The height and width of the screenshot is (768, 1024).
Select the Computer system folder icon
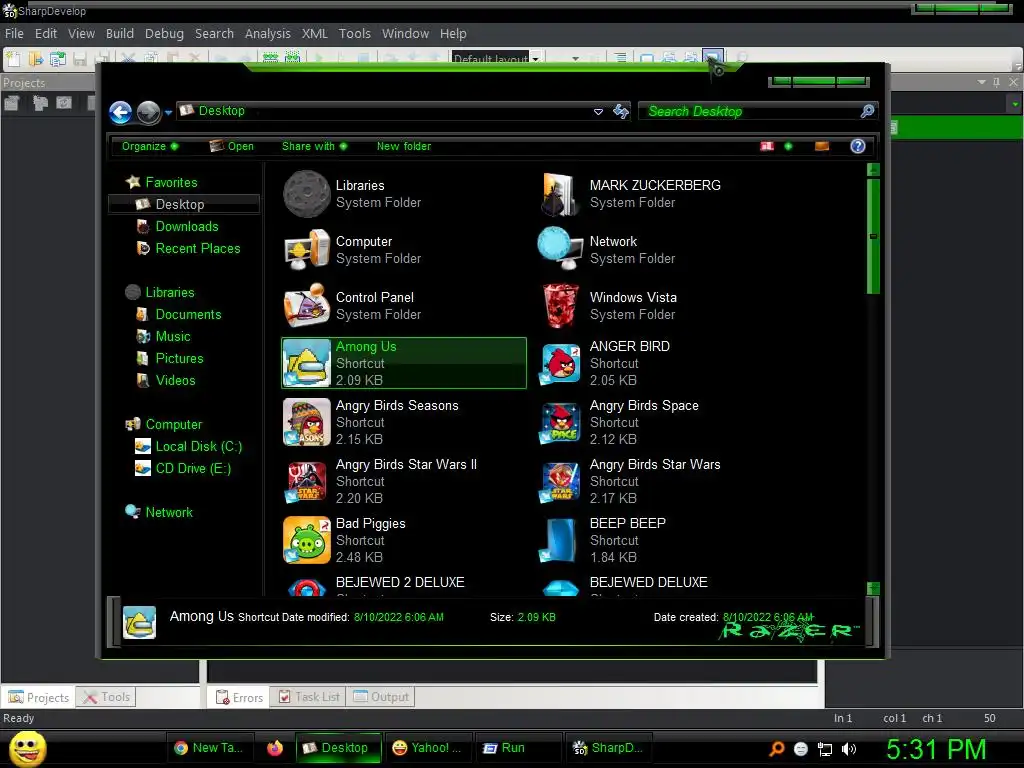pos(307,250)
